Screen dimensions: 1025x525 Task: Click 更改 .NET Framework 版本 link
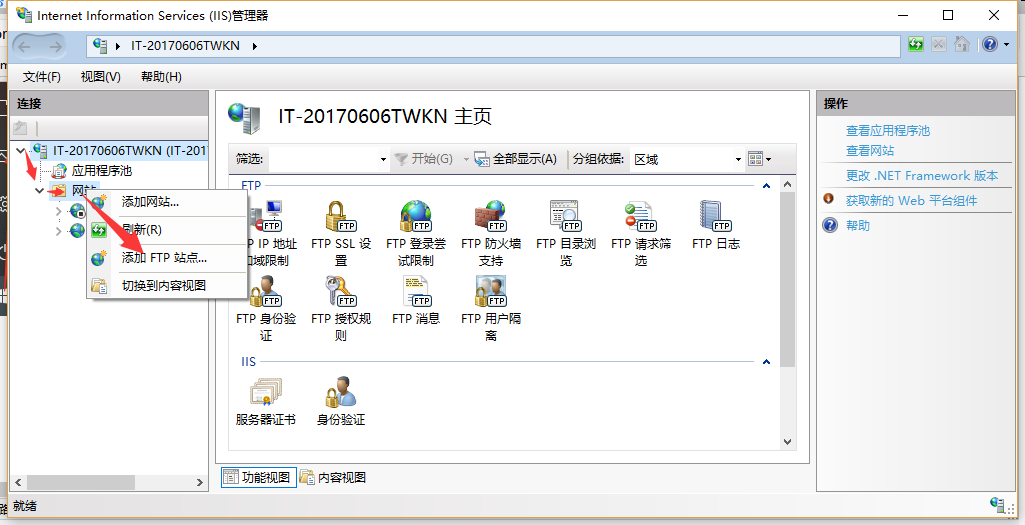pos(922,176)
